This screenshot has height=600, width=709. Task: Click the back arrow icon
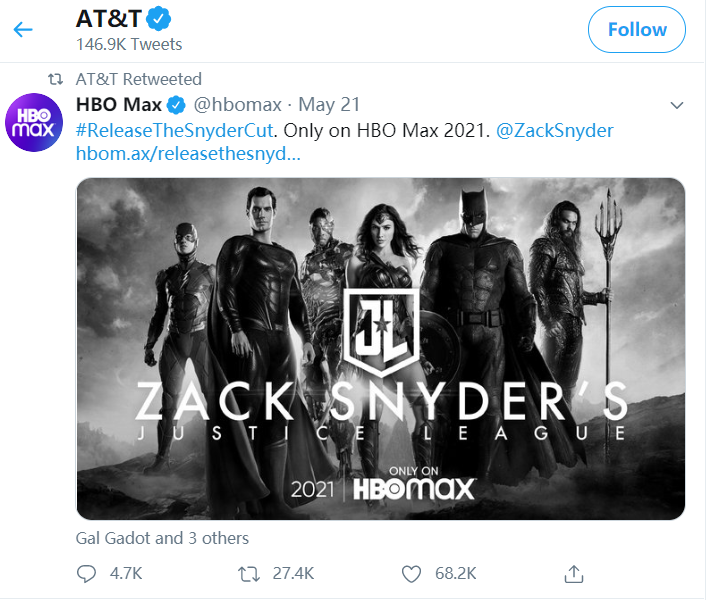coord(23,30)
